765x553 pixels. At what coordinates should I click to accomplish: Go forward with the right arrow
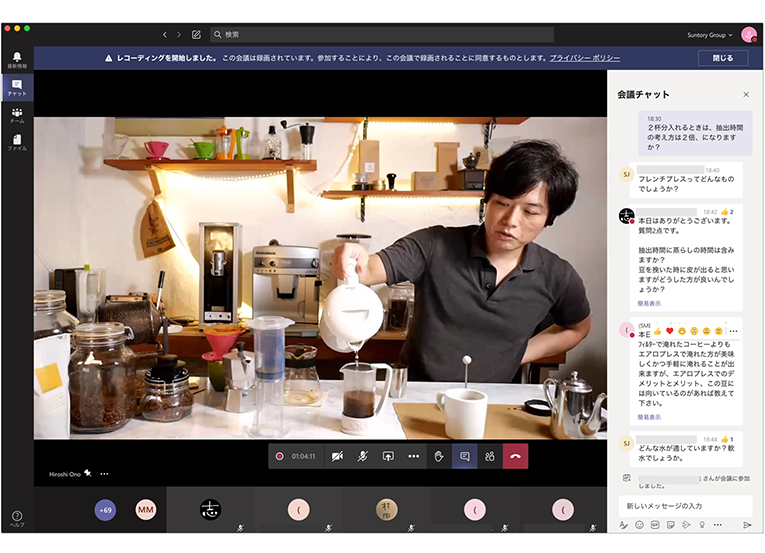(x=179, y=35)
